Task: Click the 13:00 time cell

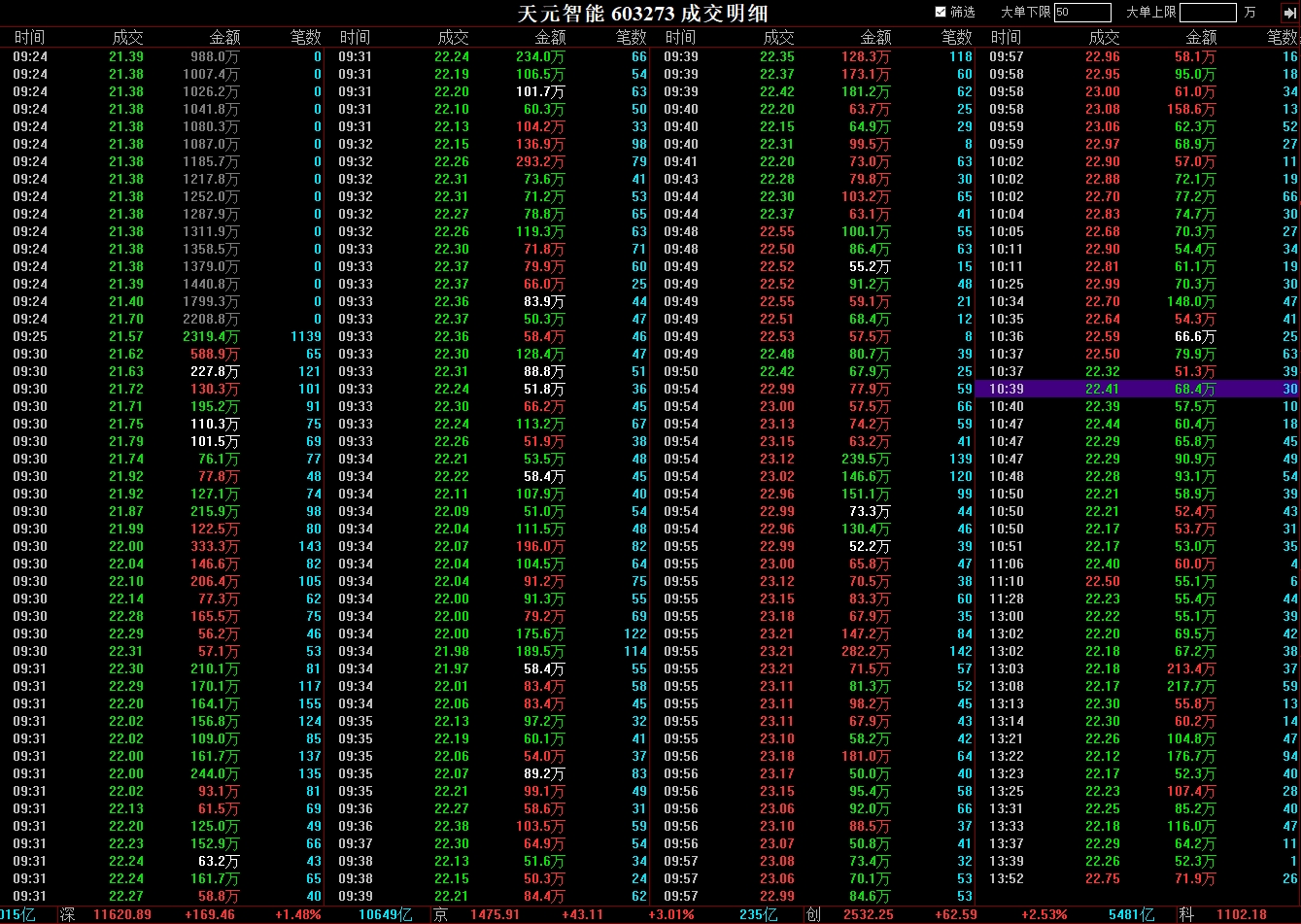Action: pos(1007,616)
